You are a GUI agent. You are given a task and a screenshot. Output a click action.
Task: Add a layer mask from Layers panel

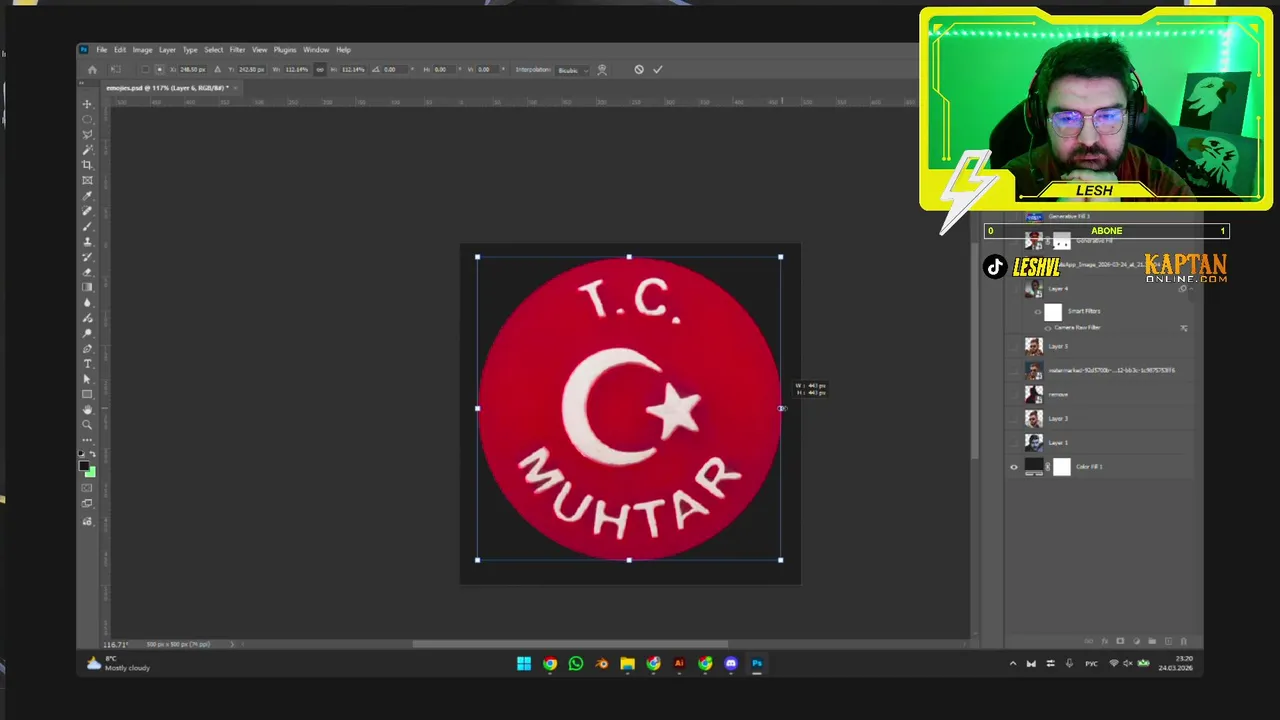point(1120,641)
